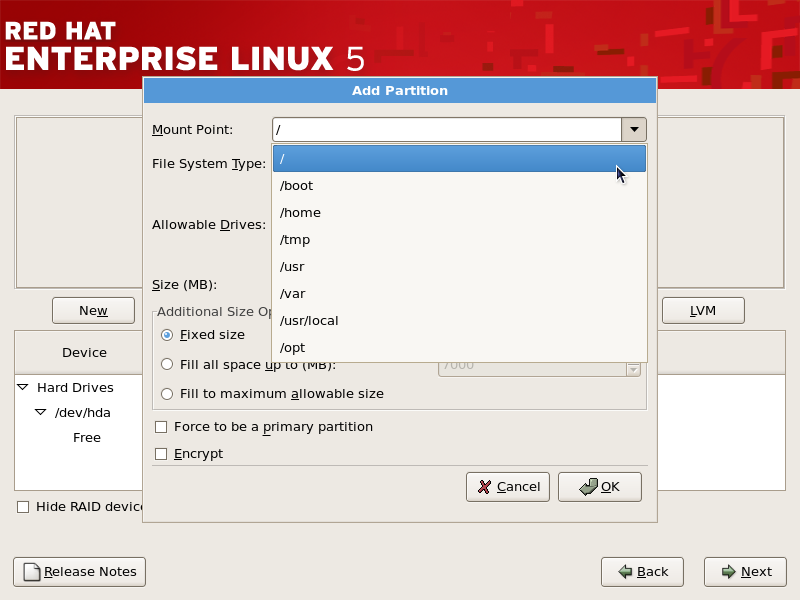
Task: Click the OK button's green arrow icon
Action: coord(588,487)
